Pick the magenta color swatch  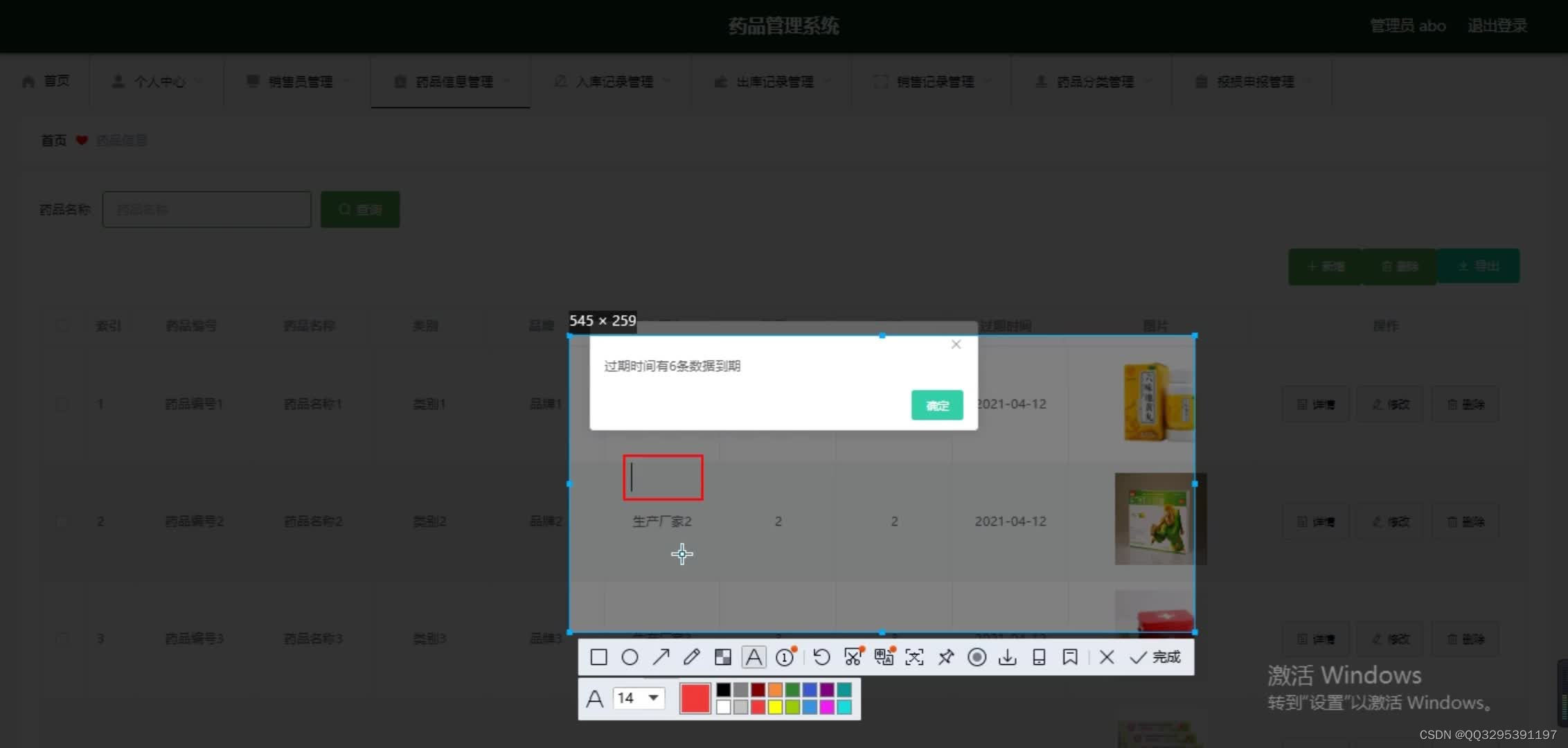[x=827, y=707]
